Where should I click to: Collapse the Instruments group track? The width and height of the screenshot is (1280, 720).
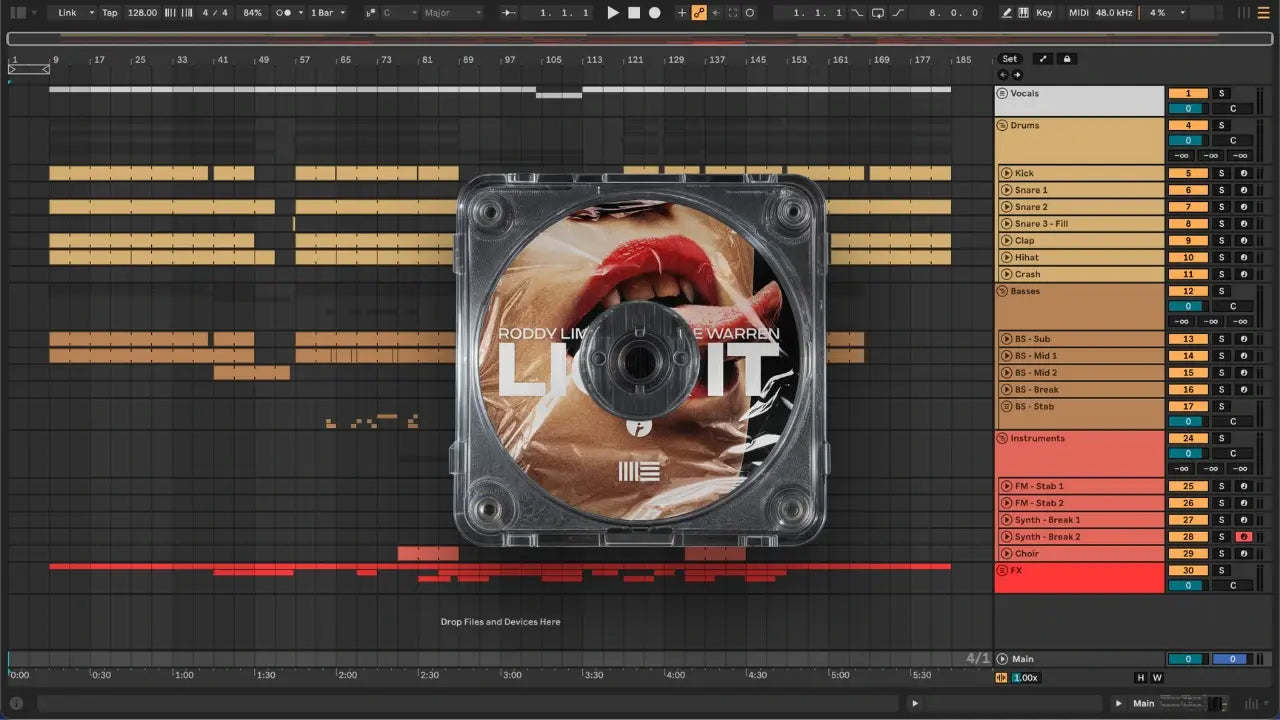coord(1002,439)
